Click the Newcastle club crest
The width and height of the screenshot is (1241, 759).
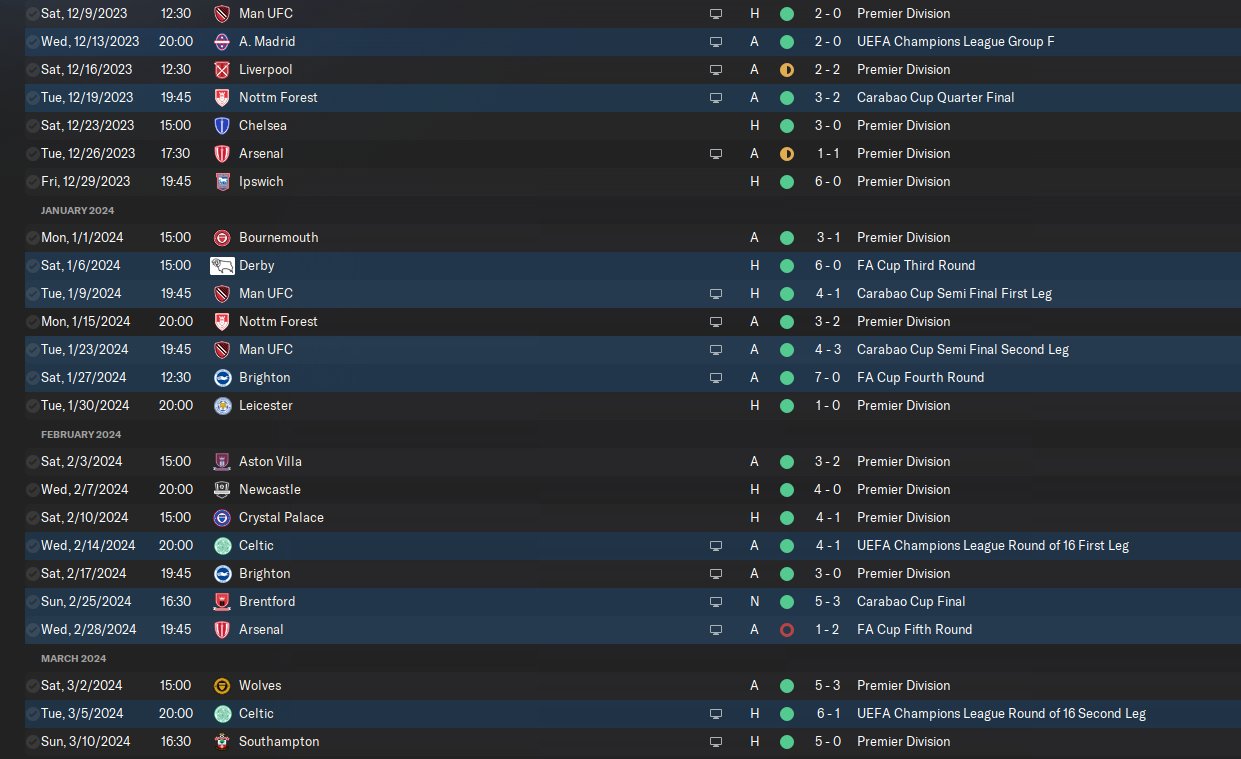pyautogui.click(x=222, y=490)
